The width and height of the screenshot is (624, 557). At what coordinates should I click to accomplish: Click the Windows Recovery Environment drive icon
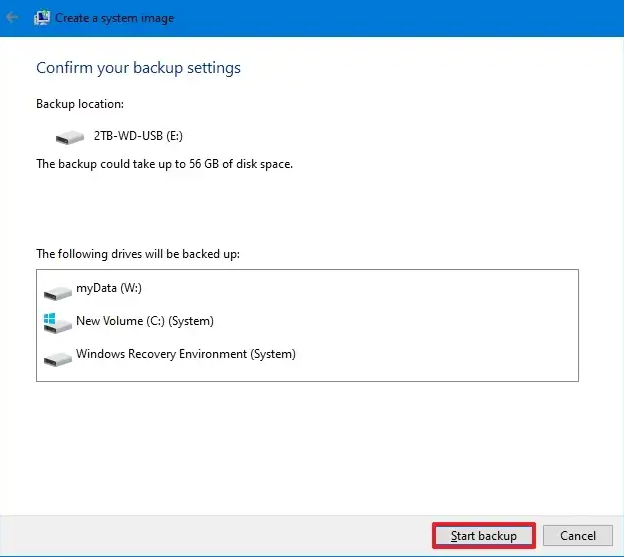pyautogui.click(x=58, y=359)
